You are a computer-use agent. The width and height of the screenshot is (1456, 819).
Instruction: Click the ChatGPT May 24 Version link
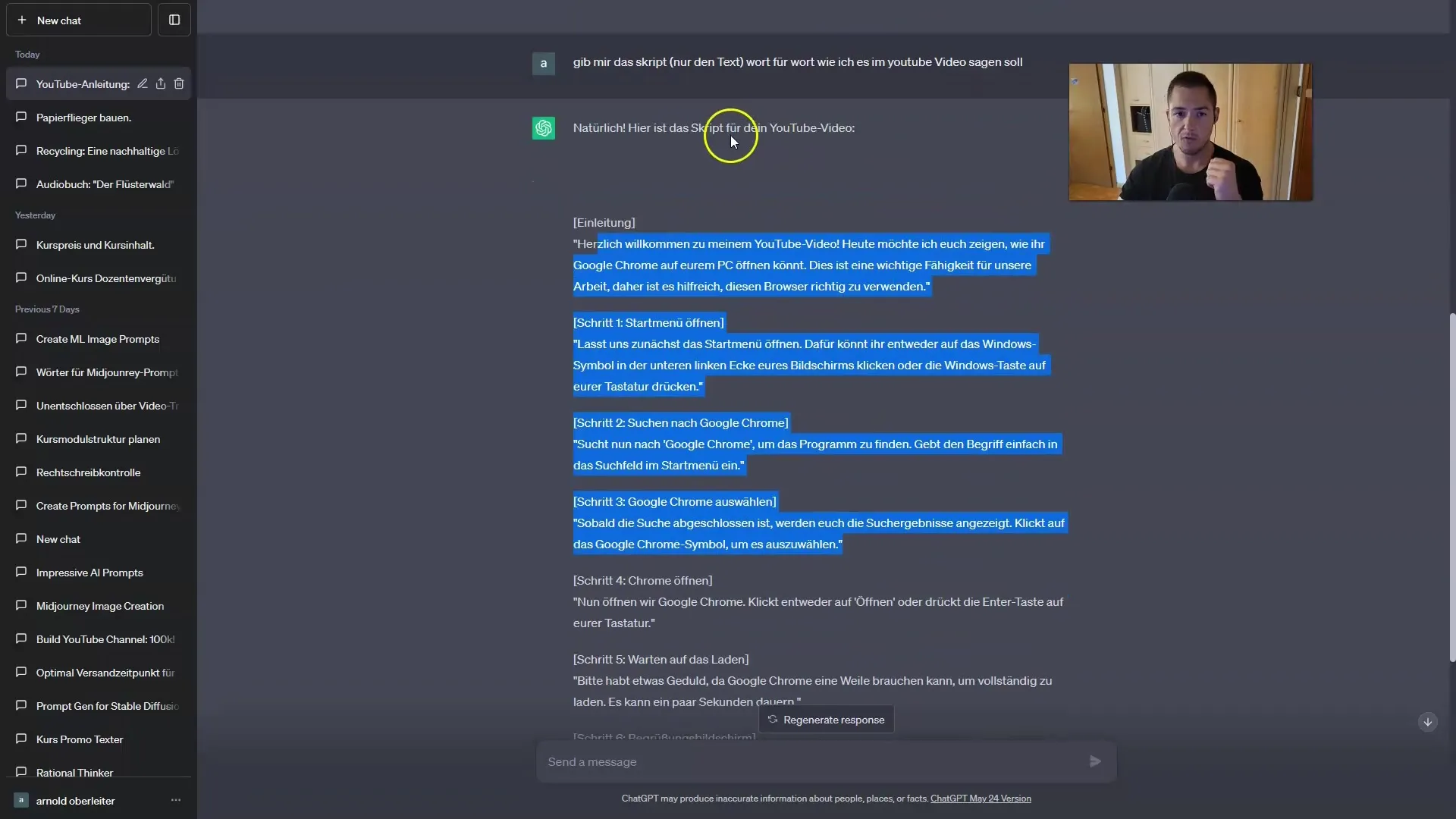tap(980, 798)
